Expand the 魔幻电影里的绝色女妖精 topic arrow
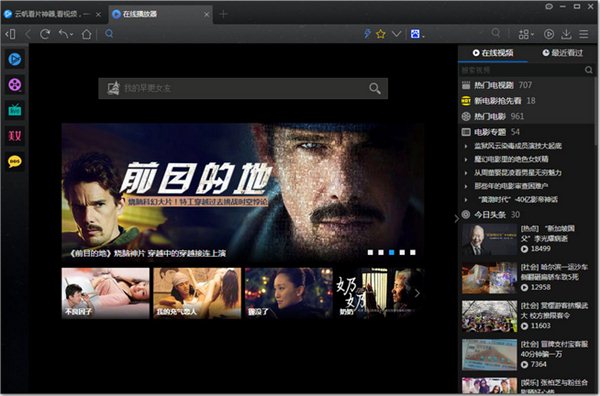 [466, 159]
